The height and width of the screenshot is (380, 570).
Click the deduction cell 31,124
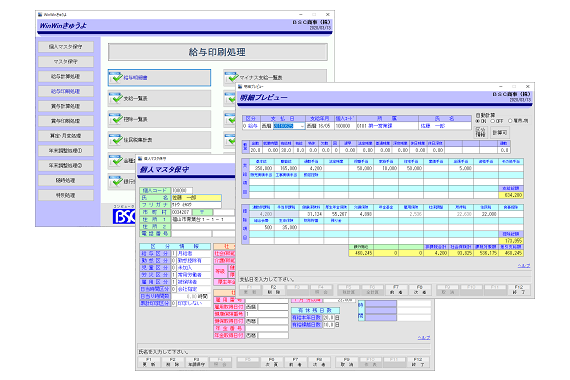[312, 214]
